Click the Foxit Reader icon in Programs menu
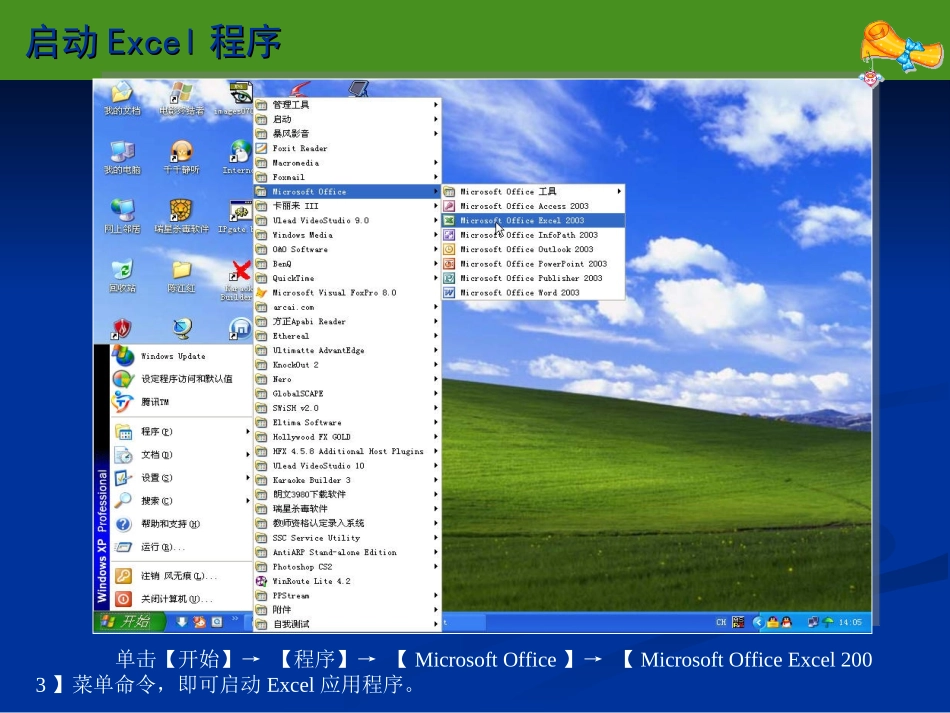950x713 pixels. 261,148
